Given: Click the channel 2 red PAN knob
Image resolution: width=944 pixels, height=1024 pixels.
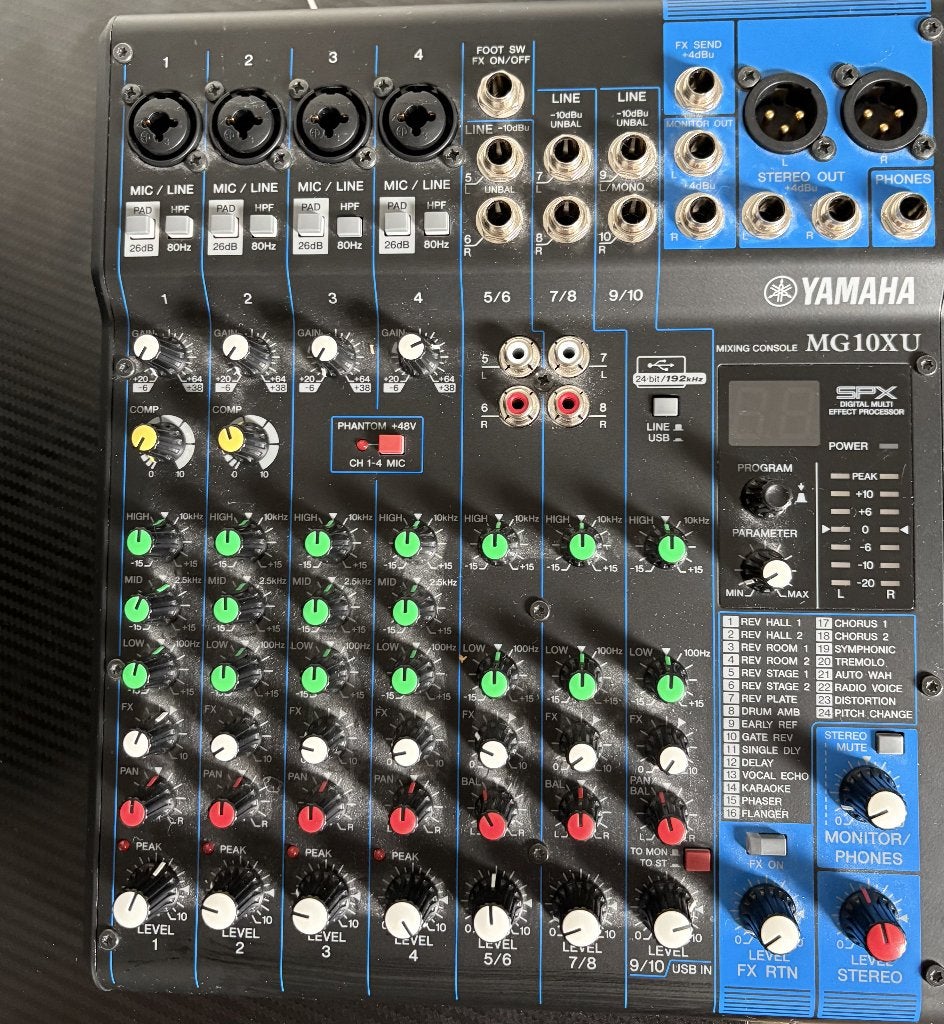Looking at the screenshot, I should click(x=221, y=814).
